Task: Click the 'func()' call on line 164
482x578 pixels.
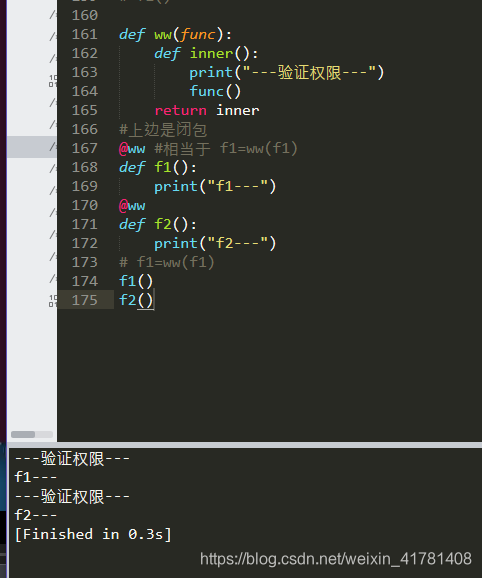Action: (x=215, y=91)
